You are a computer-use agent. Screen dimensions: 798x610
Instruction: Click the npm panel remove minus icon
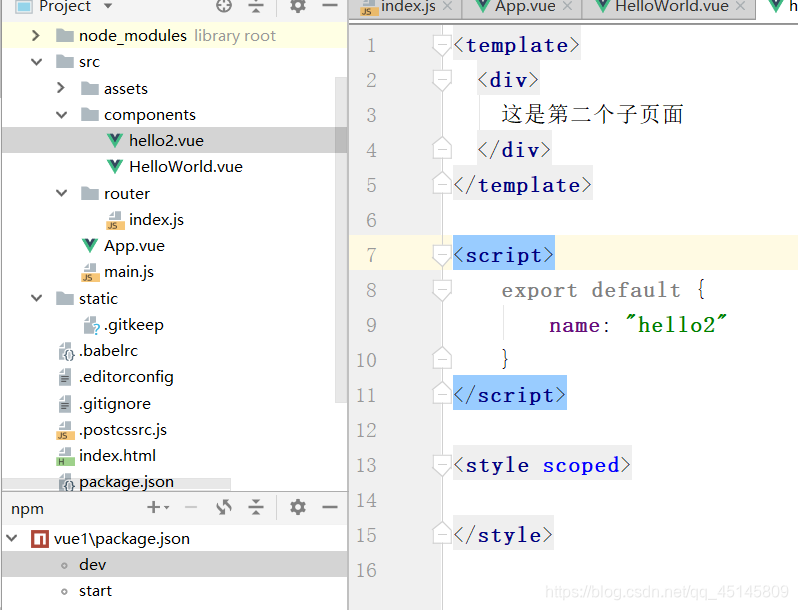click(x=191, y=507)
